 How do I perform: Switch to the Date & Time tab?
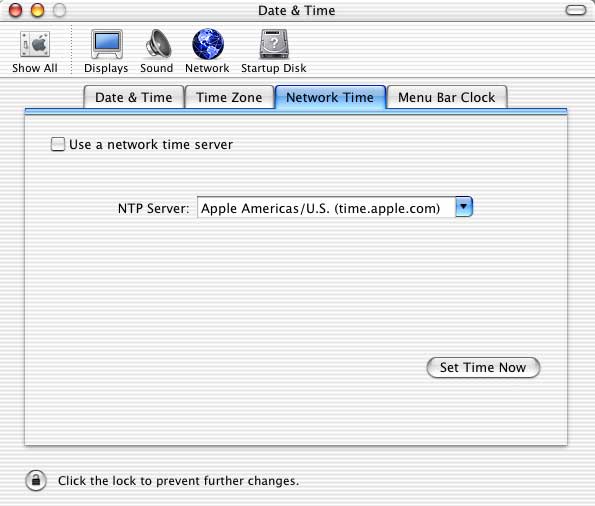134,98
